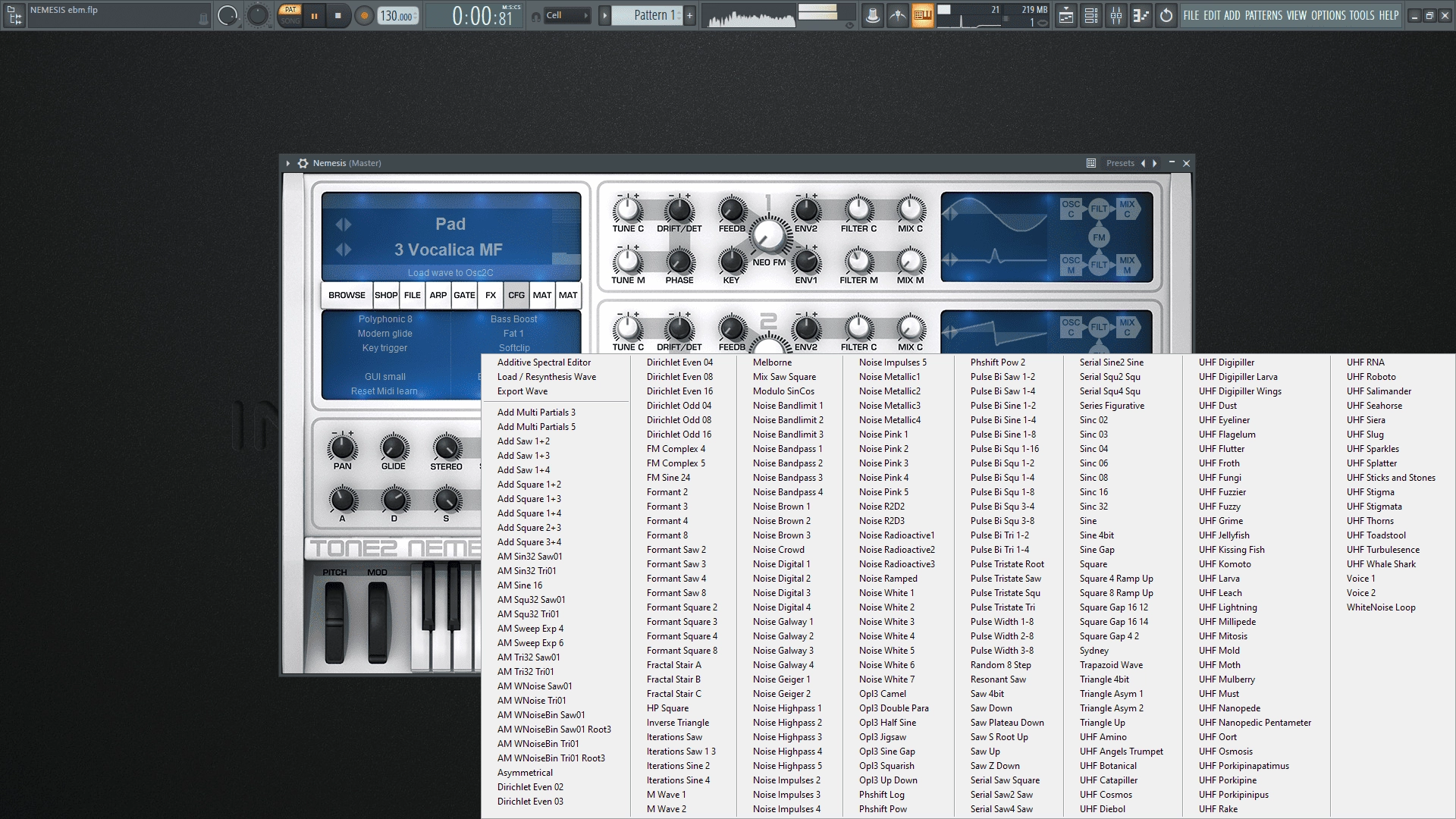This screenshot has width=1456, height=819.
Task: Click the oscillator 1 NEO FM knob
Action: 769,235
